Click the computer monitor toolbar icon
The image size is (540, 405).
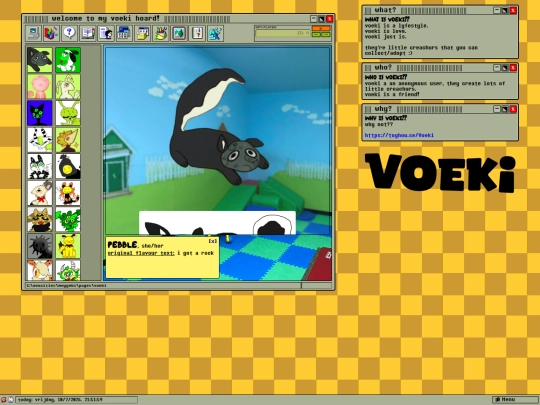click(x=33, y=33)
